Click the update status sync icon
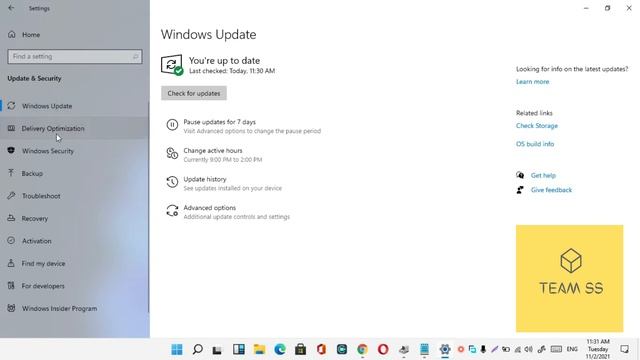The image size is (640, 360). pos(172,64)
